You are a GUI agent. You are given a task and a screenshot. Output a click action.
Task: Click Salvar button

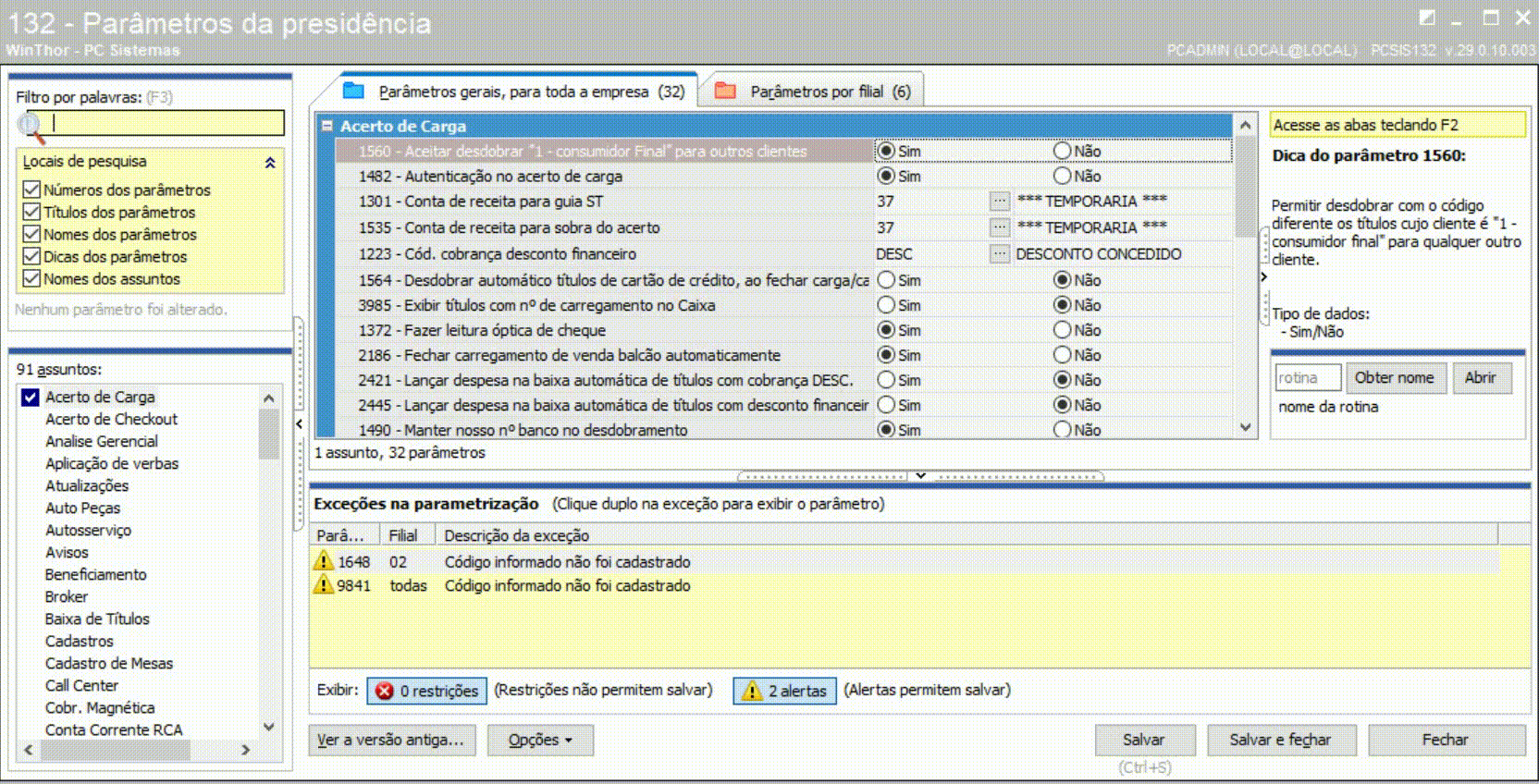(x=1144, y=740)
